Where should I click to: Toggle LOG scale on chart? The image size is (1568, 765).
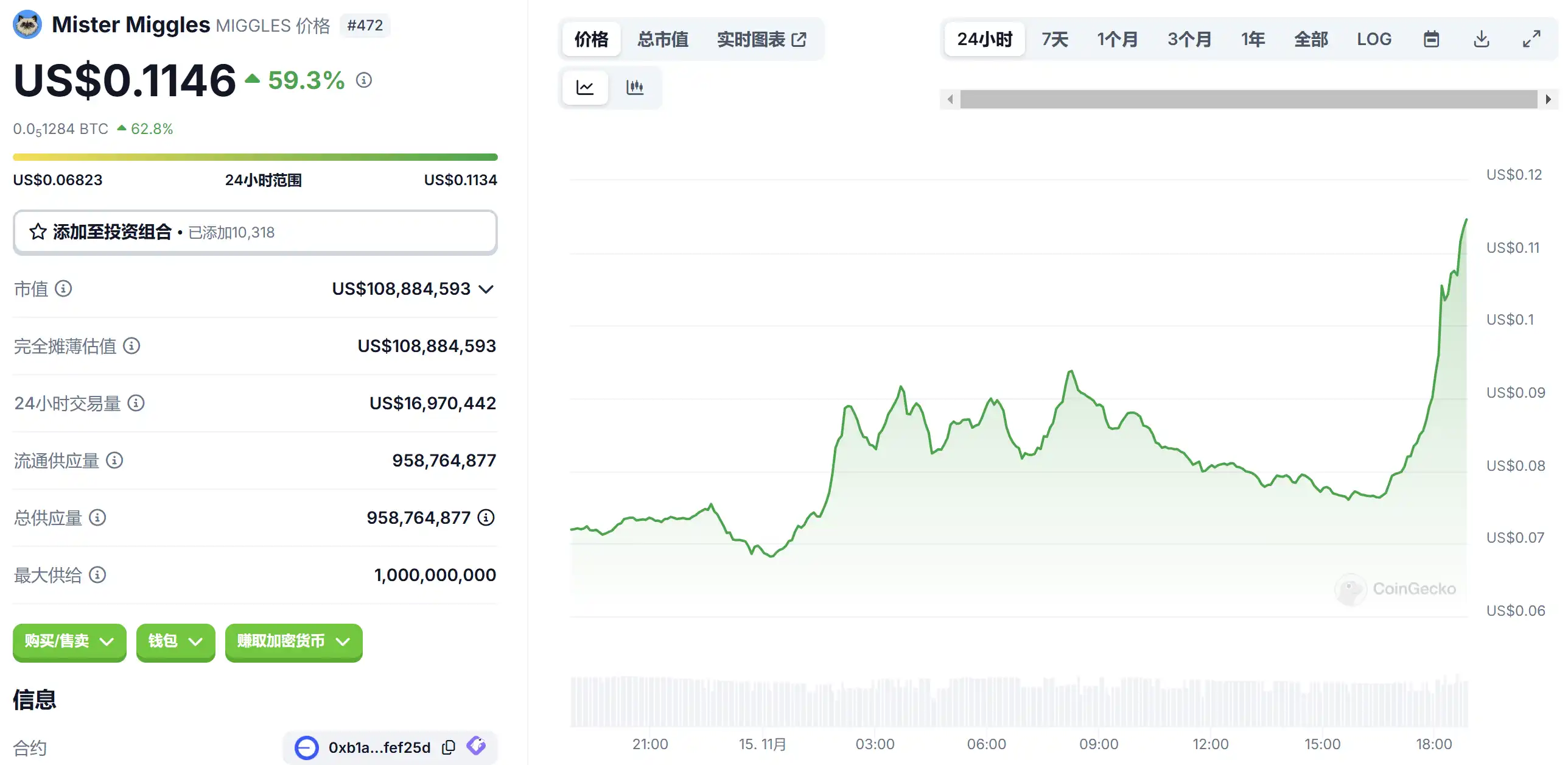[1374, 39]
